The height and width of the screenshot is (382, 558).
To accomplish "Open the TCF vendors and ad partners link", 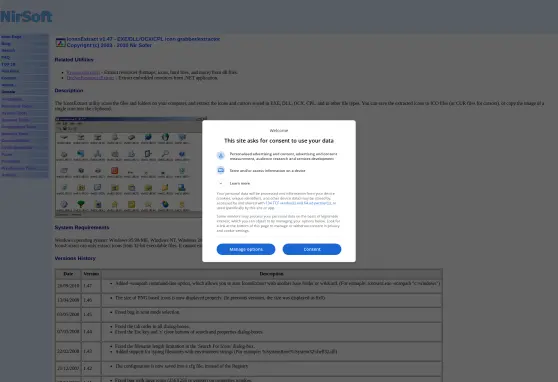I will click(299, 203).
